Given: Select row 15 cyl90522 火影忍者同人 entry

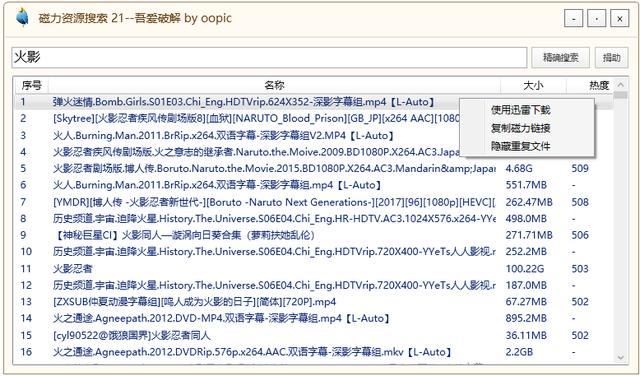Looking at the screenshot, I should [x=313, y=335].
